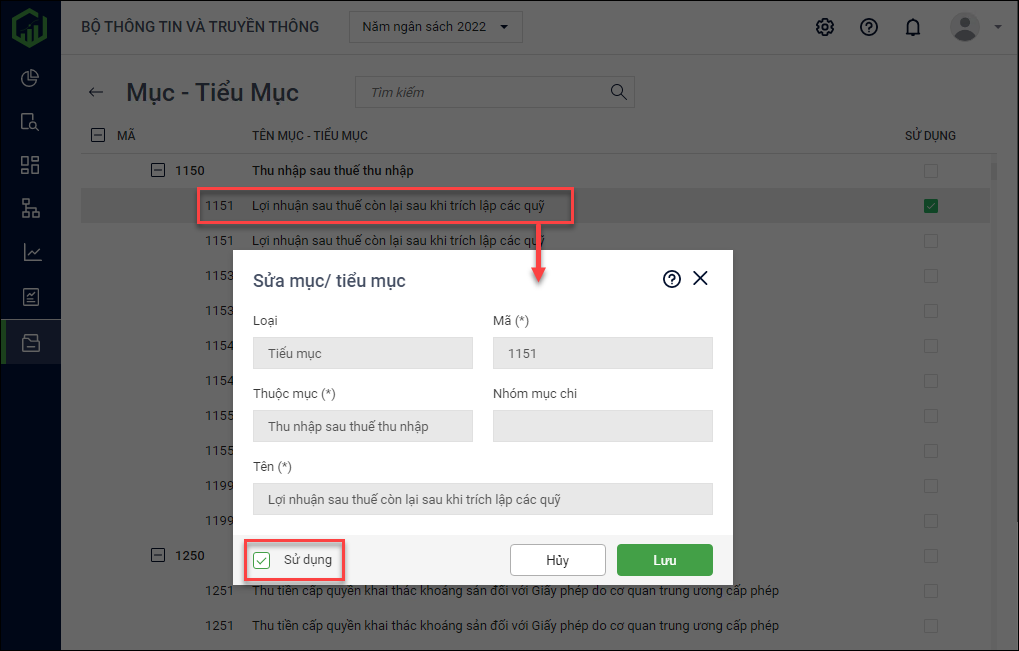Open the document search sidebar icon
Viewport: 1019px width, 651px height.
(x=30, y=122)
